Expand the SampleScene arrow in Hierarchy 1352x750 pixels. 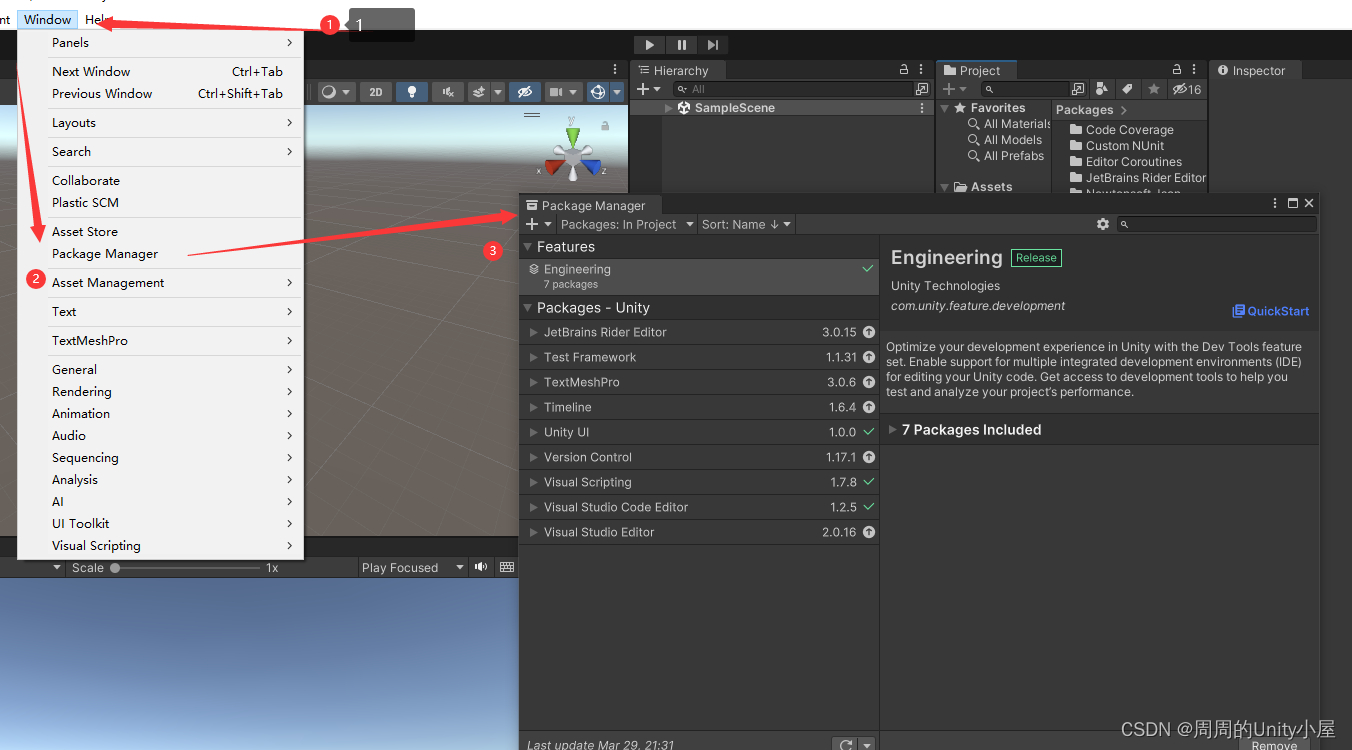[669, 108]
